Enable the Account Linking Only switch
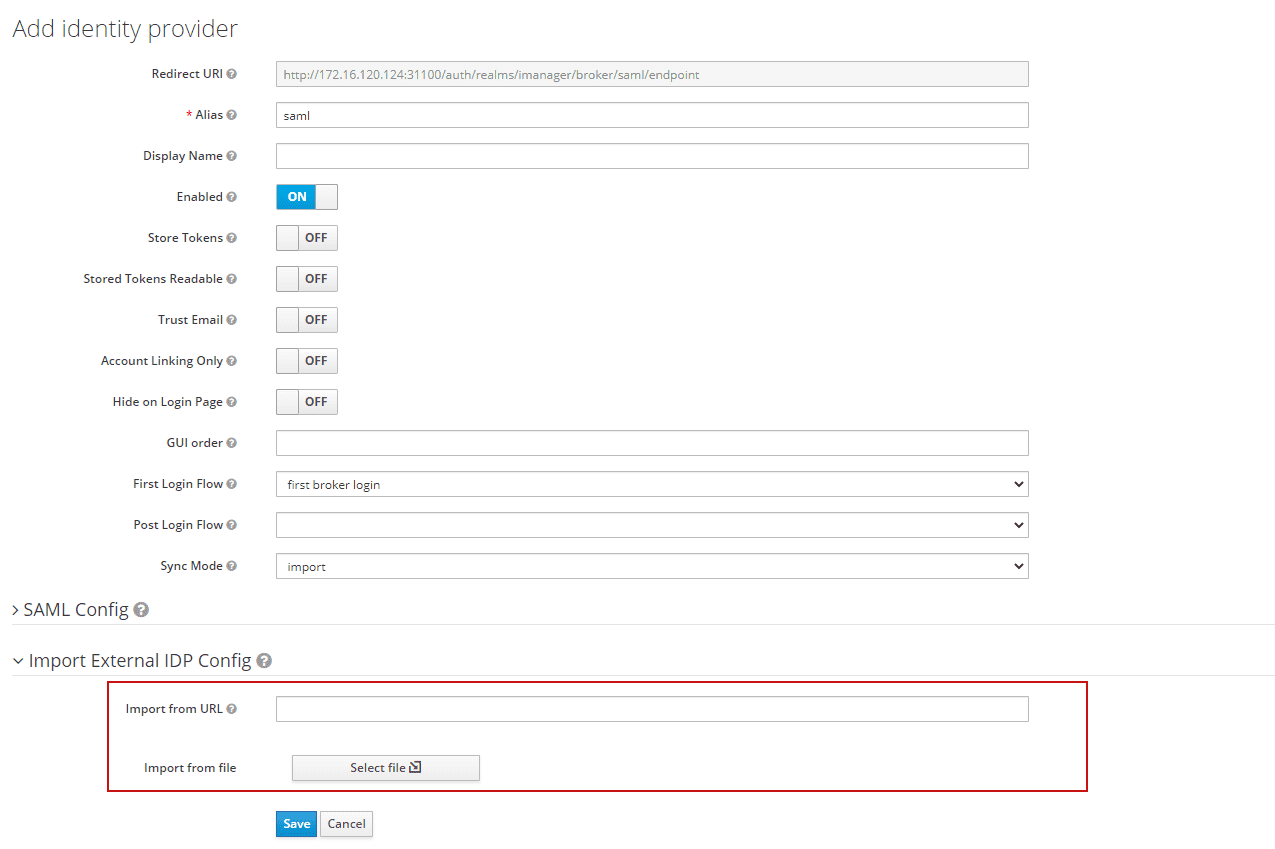 pos(307,361)
